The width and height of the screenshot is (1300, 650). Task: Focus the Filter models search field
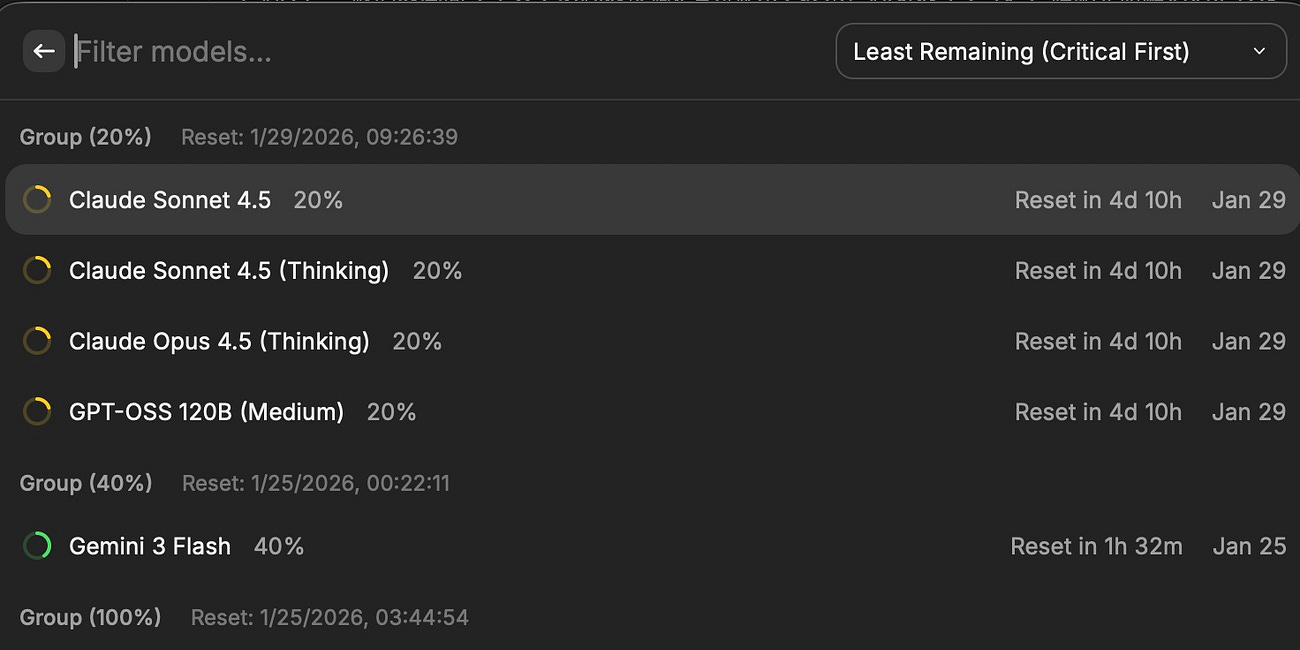(x=450, y=51)
